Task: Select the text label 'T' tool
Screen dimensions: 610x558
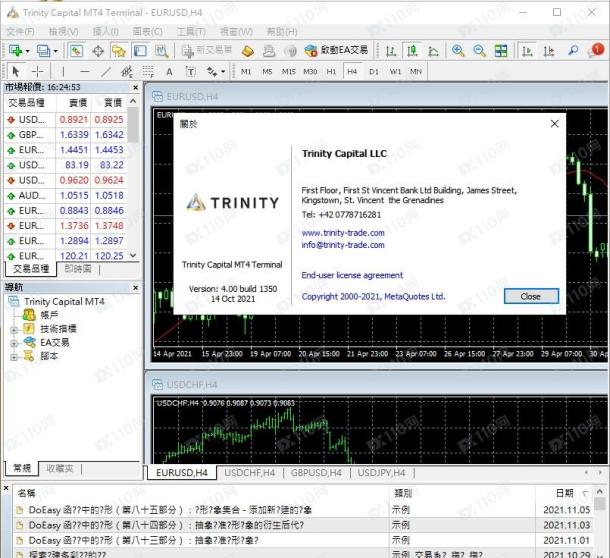Action: click(191, 72)
